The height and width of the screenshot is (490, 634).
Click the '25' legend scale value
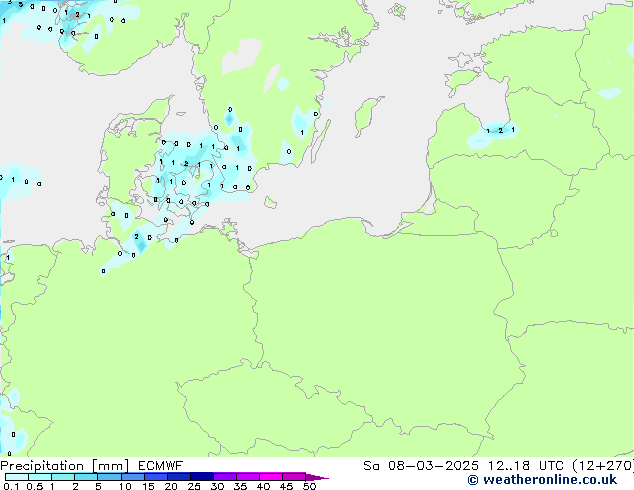tap(194, 486)
